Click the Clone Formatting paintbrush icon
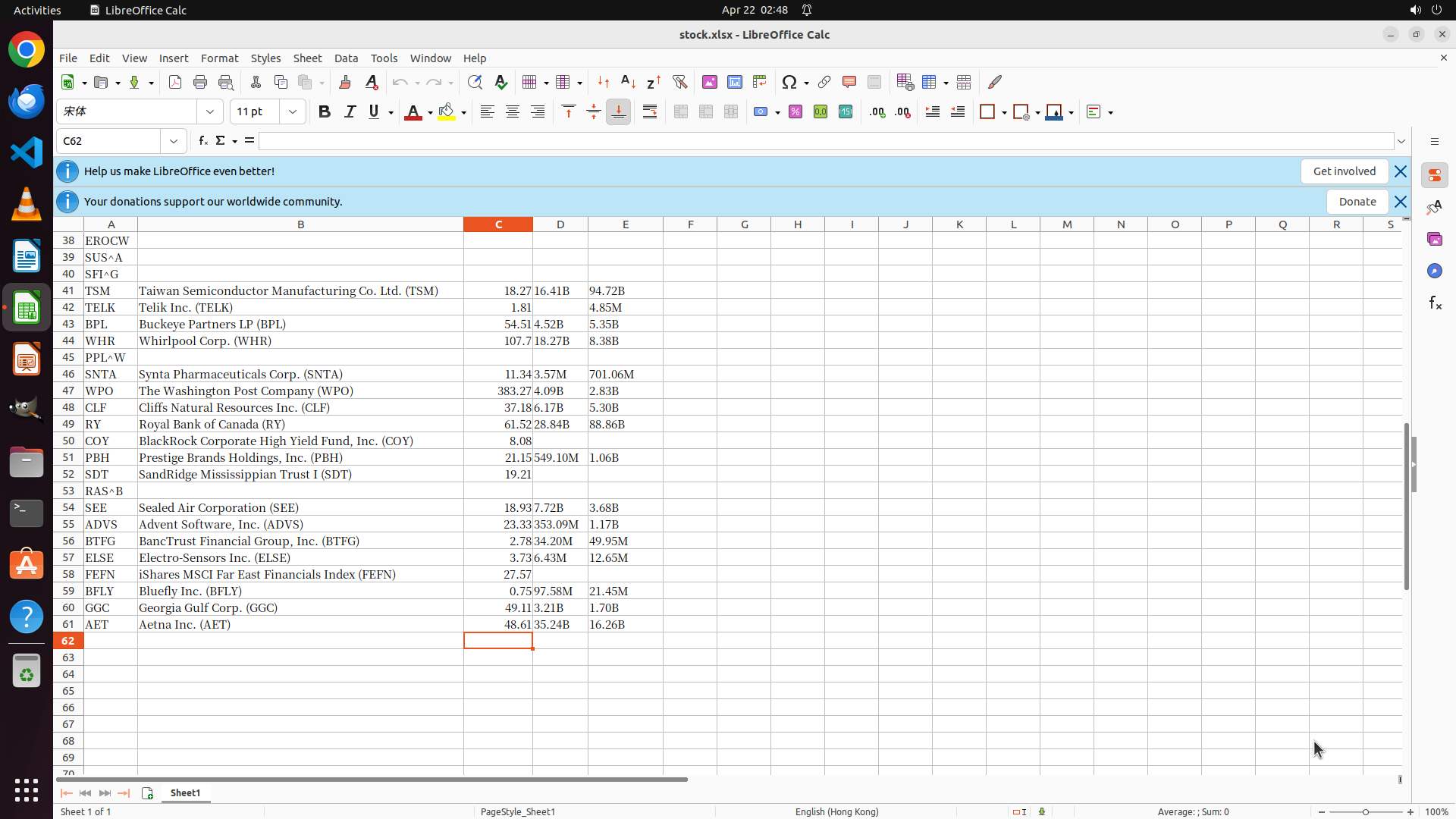Screen dimensions: 1456x819 pyautogui.click(x=345, y=82)
